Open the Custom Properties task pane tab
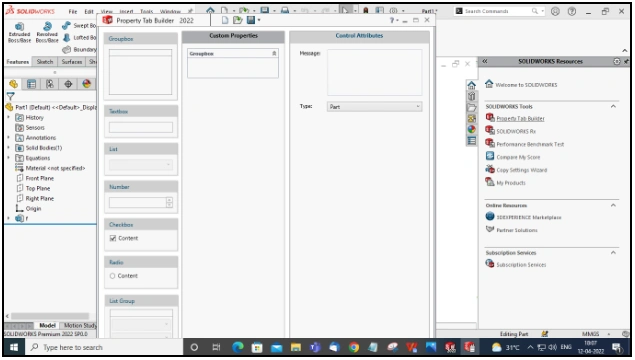This screenshot has width=635, height=360. coord(471,141)
